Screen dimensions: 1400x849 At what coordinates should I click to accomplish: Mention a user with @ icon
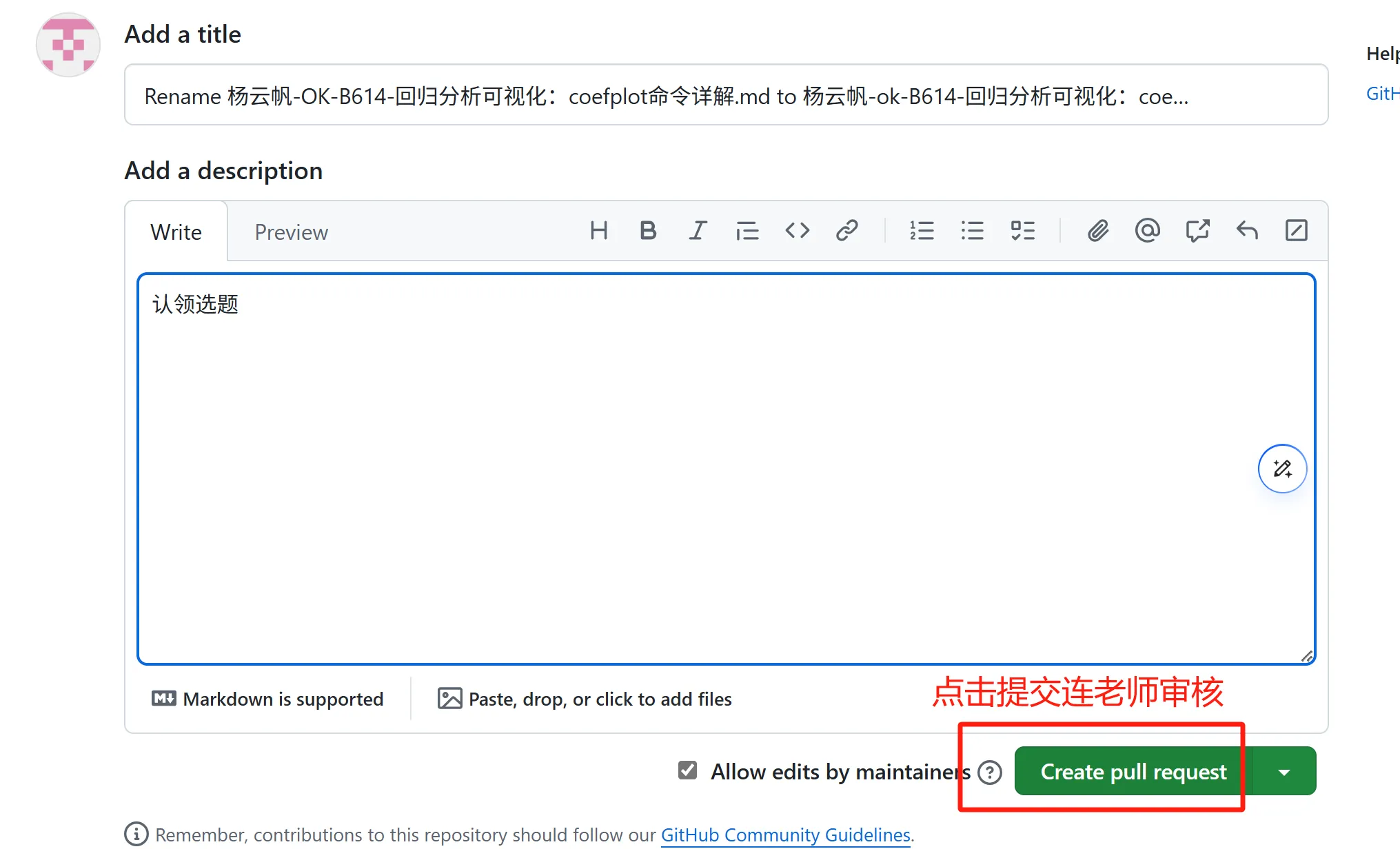point(1147,231)
